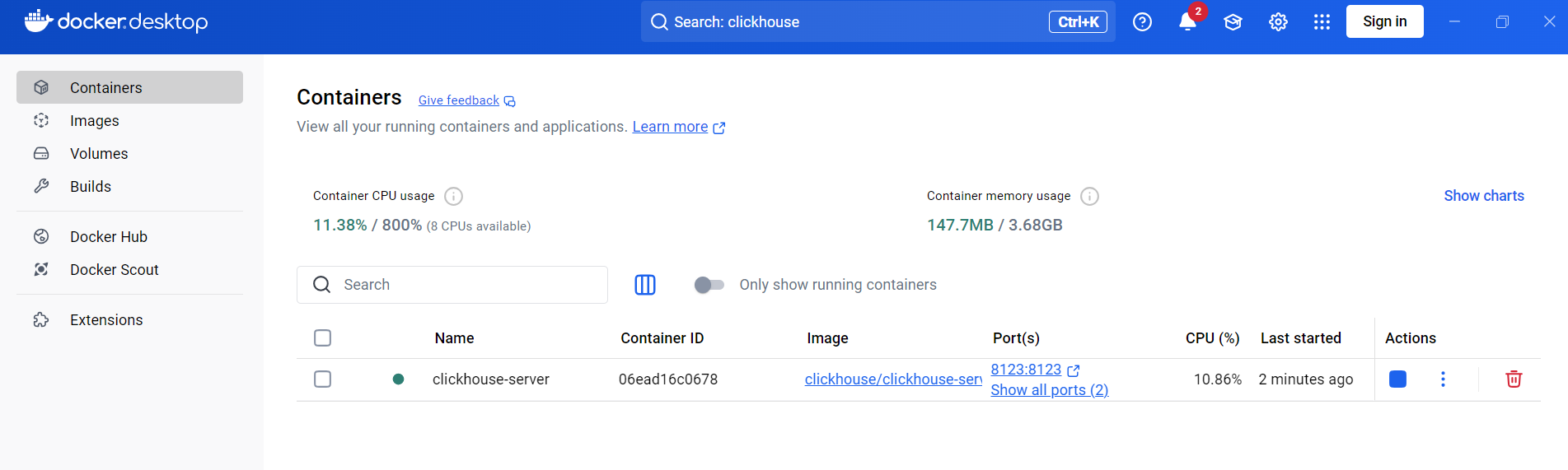Stop the clickhouse-server container

(x=1397, y=379)
